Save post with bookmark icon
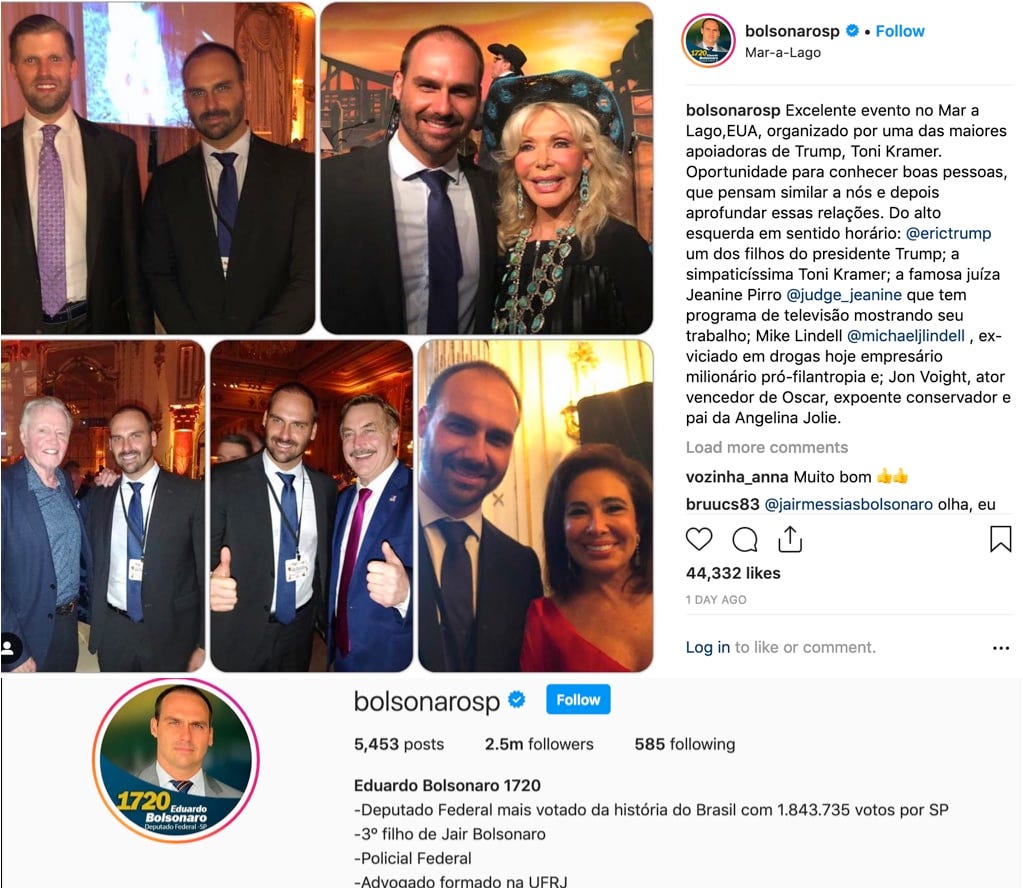 tap(1000, 539)
